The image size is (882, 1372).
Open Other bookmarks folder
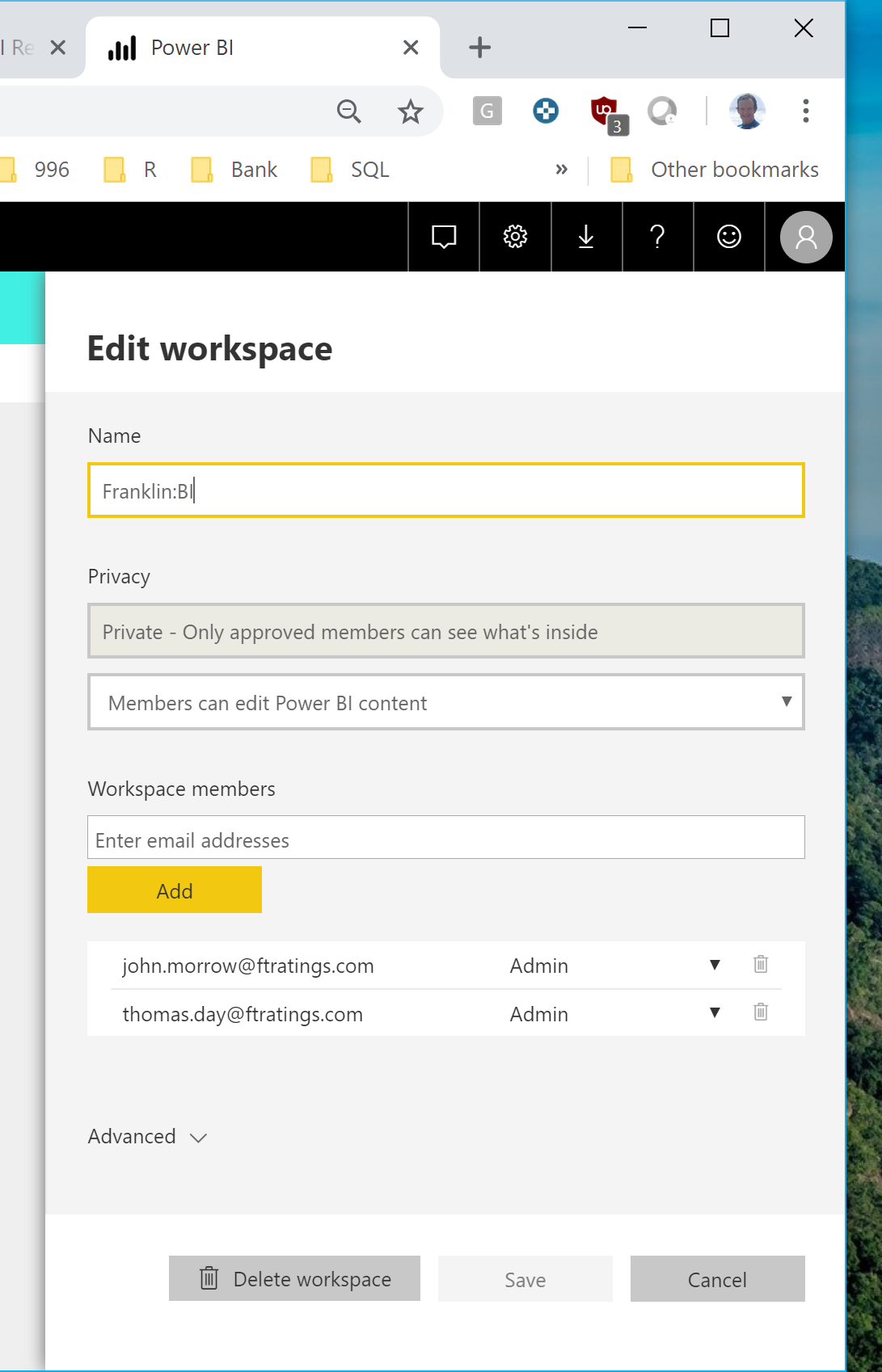(715, 170)
